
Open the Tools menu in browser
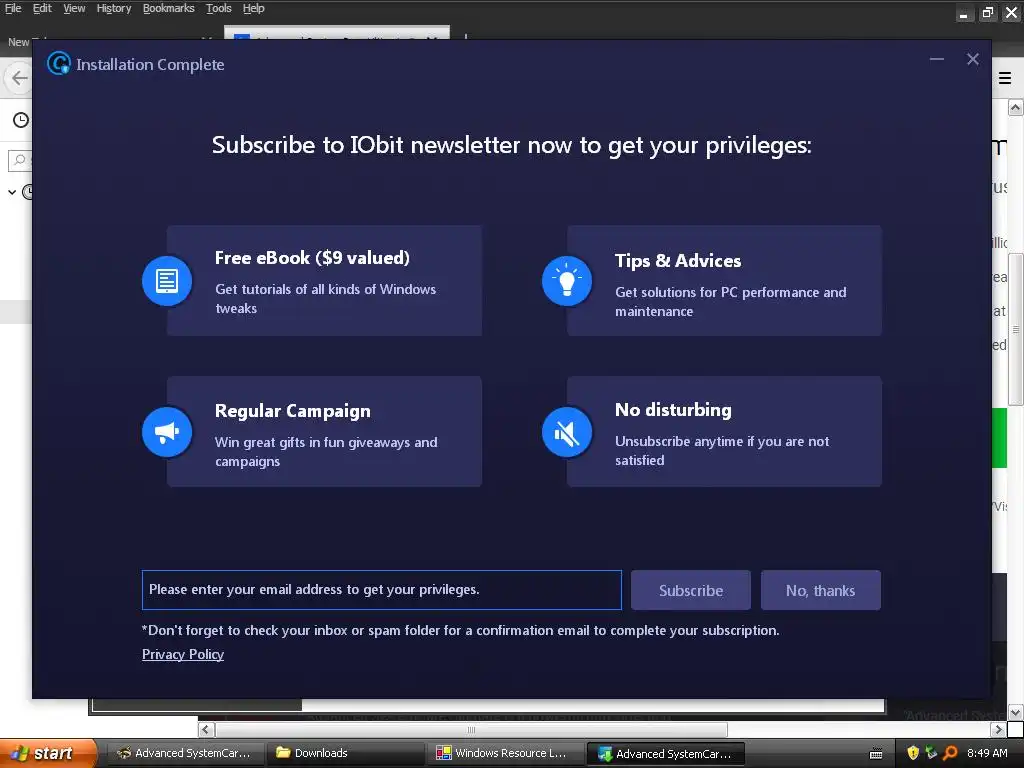pyautogui.click(x=219, y=8)
